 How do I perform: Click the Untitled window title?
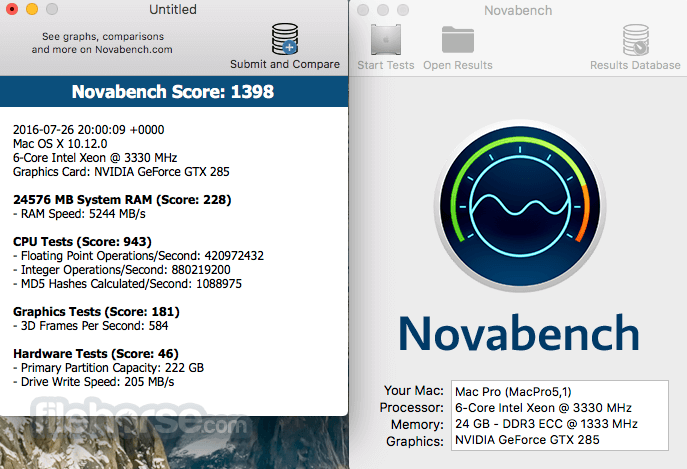coord(173,10)
